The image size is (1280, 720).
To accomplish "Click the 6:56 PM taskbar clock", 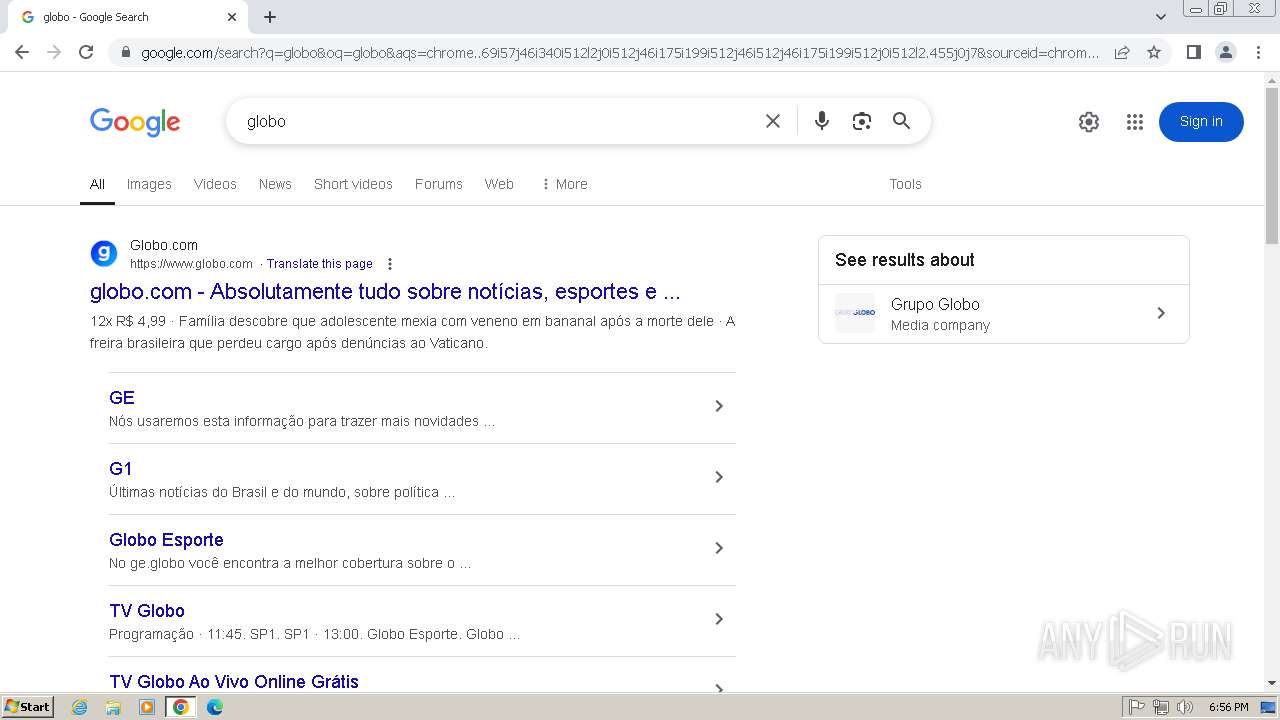I will pyautogui.click(x=1229, y=707).
